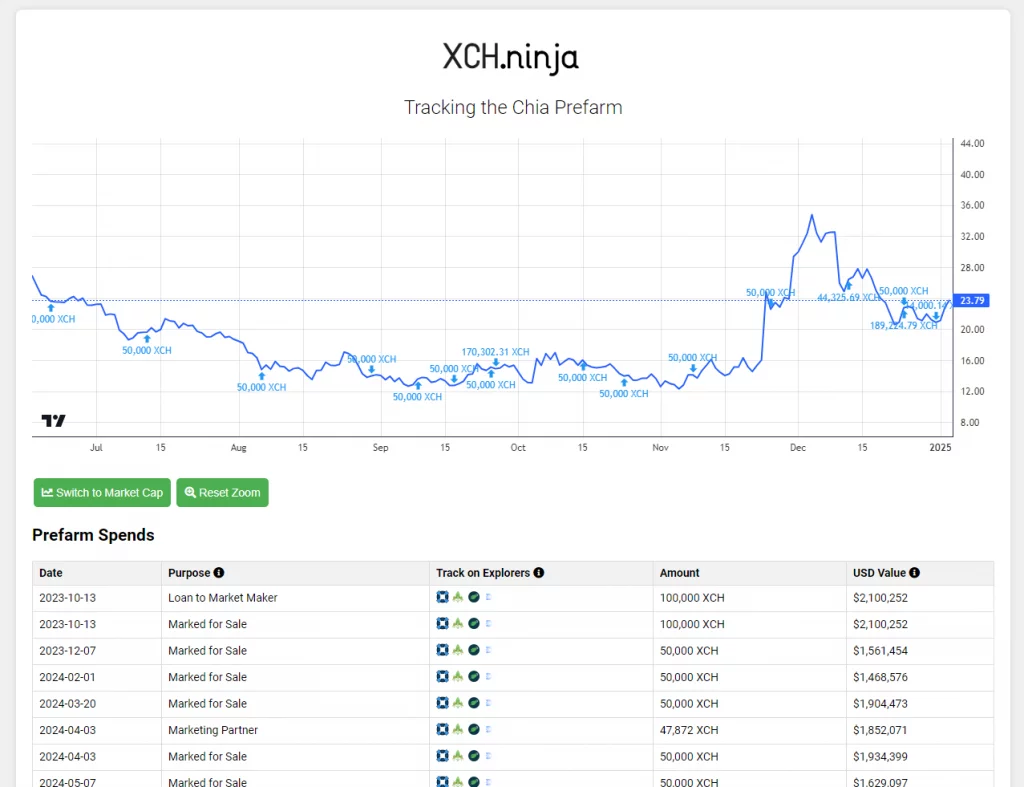This screenshot has height=787, width=1024.
Task: Click the Jul label on time axis
Action: point(96,447)
